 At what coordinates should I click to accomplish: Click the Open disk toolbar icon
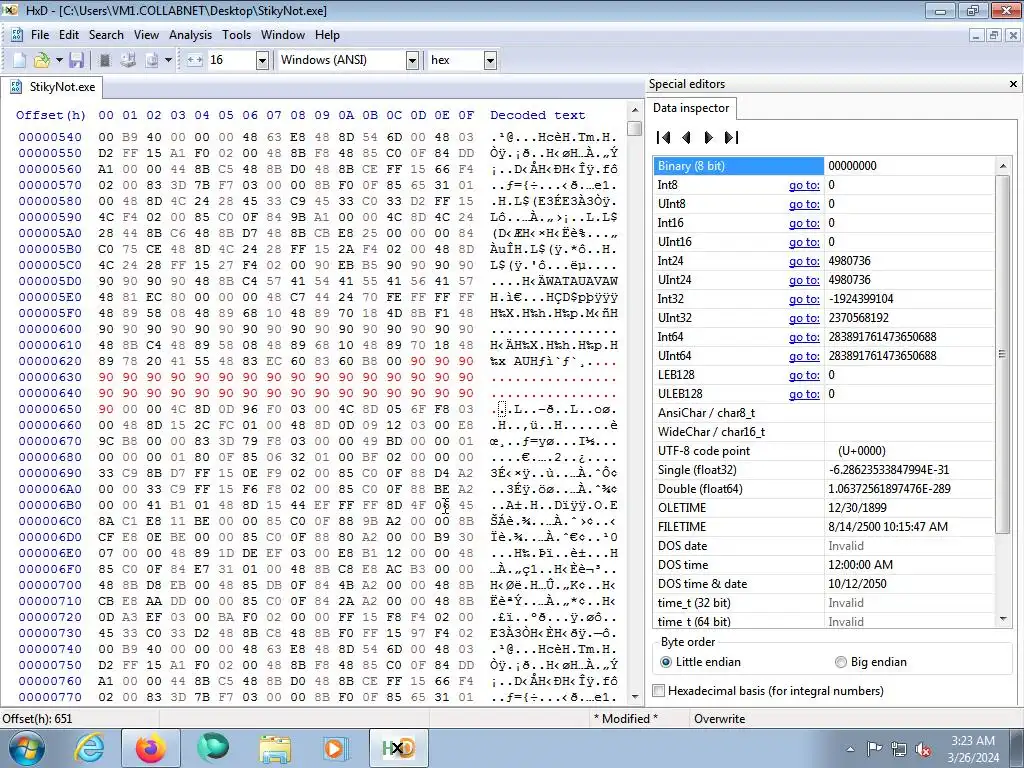click(x=128, y=60)
